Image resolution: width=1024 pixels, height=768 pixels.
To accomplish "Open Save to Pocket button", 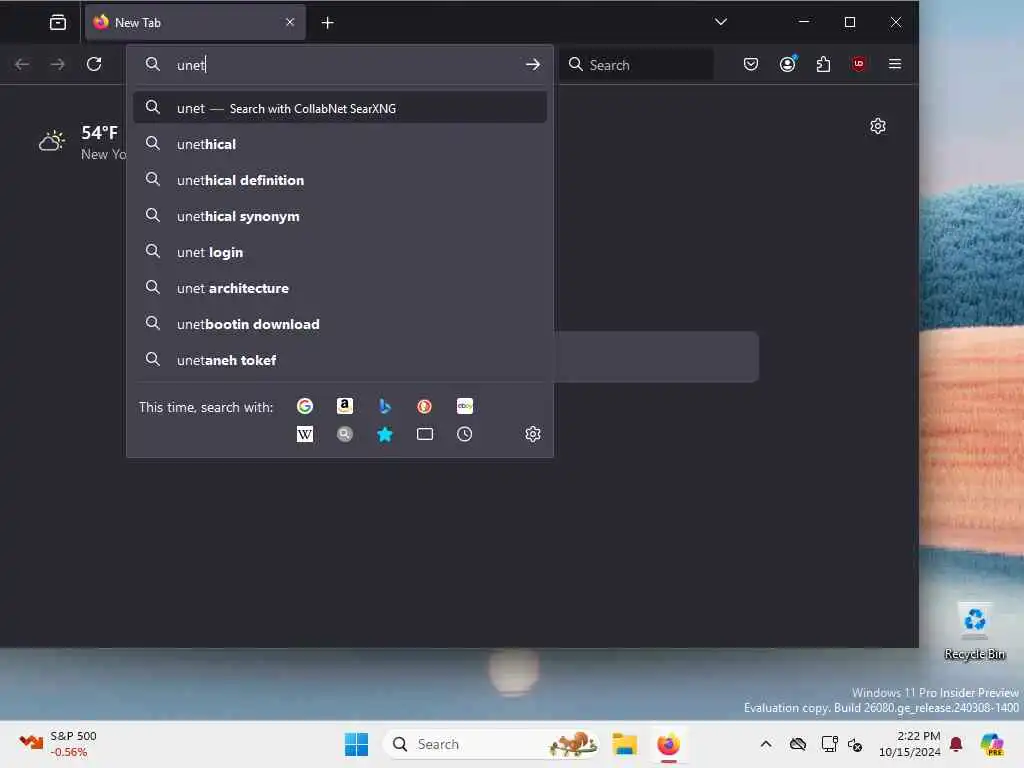I will coord(751,64).
